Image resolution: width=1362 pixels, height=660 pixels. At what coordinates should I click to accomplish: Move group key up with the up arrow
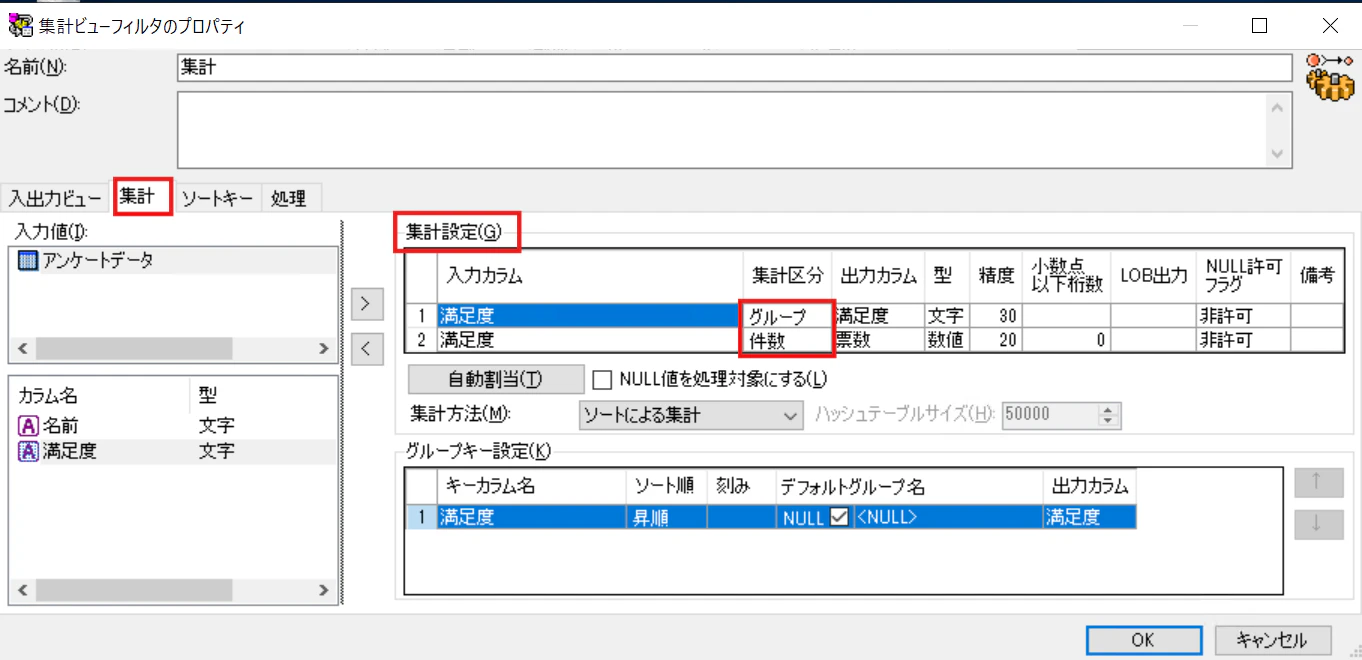pos(1317,482)
